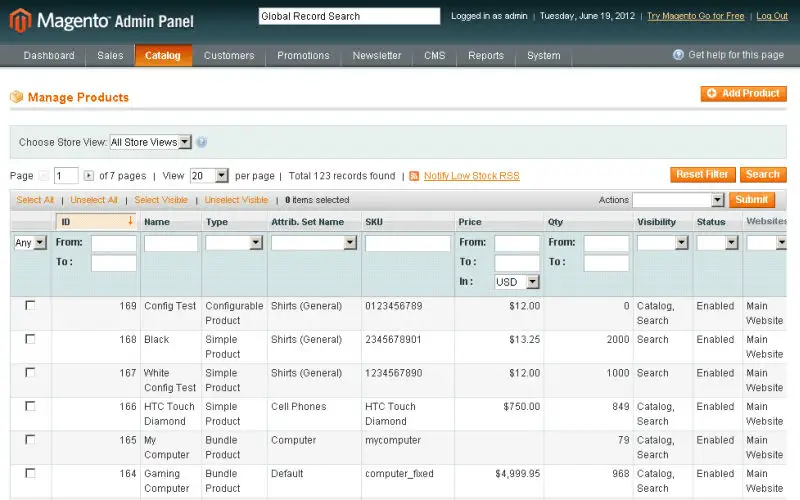
Task: Go to the next page using the arrow icon
Action: coord(89,176)
